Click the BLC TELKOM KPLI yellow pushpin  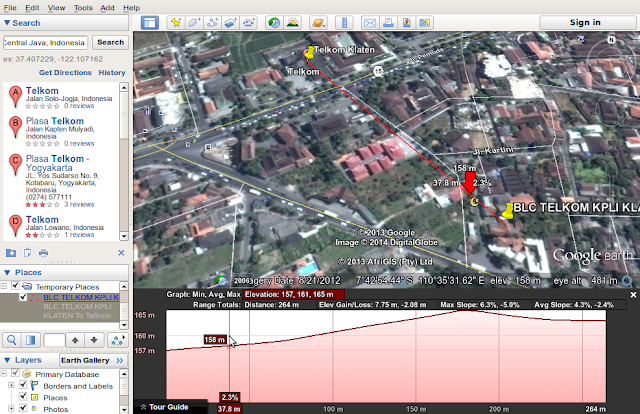508,211
